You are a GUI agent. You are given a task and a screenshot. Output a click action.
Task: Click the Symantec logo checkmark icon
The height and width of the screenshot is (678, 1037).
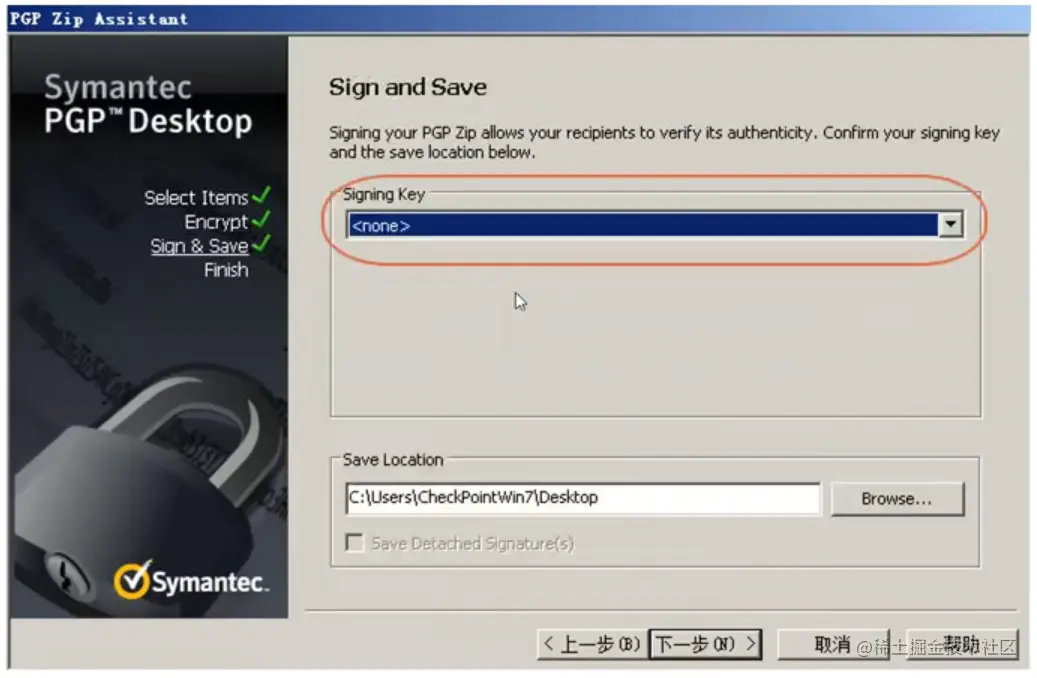click(132, 580)
